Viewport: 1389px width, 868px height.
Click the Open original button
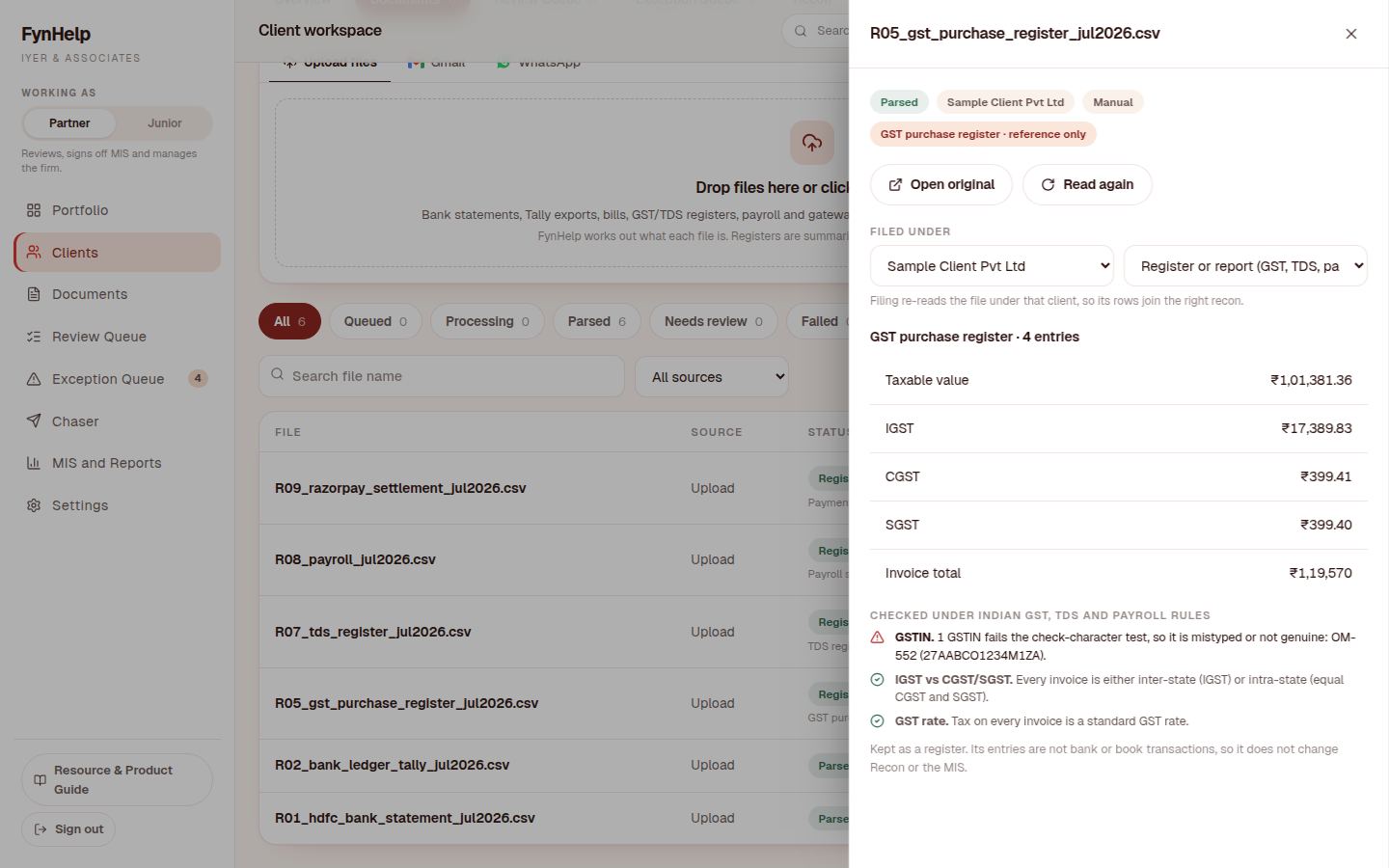(x=941, y=184)
